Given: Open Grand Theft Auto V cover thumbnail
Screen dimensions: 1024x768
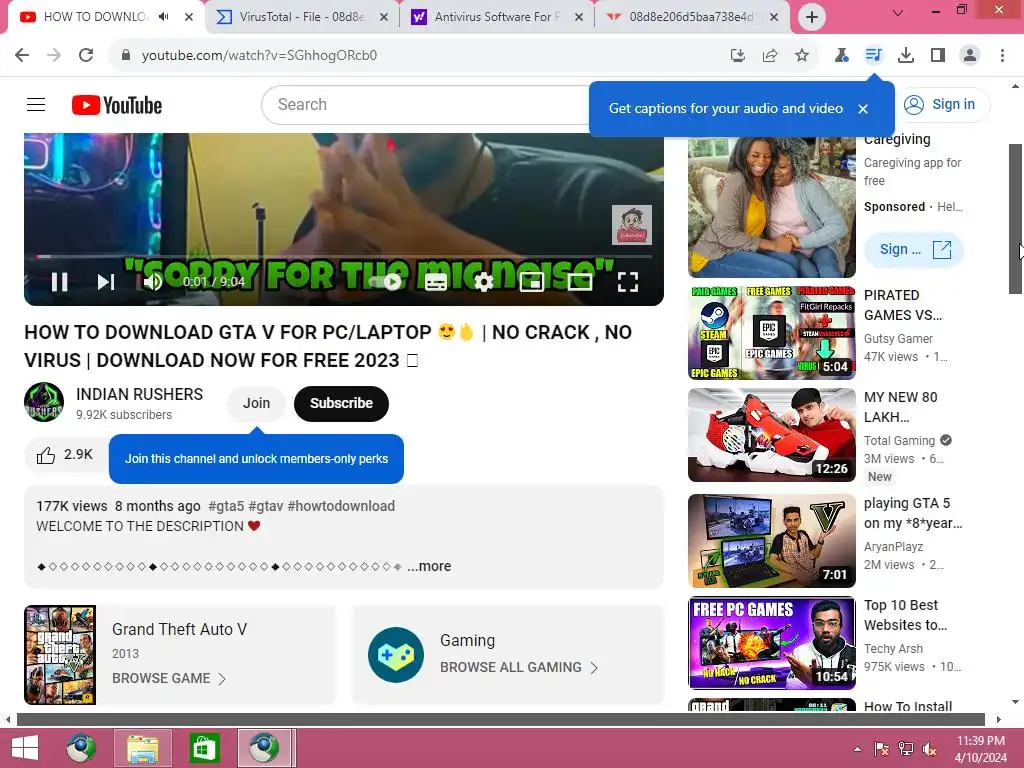Looking at the screenshot, I should (60, 655).
